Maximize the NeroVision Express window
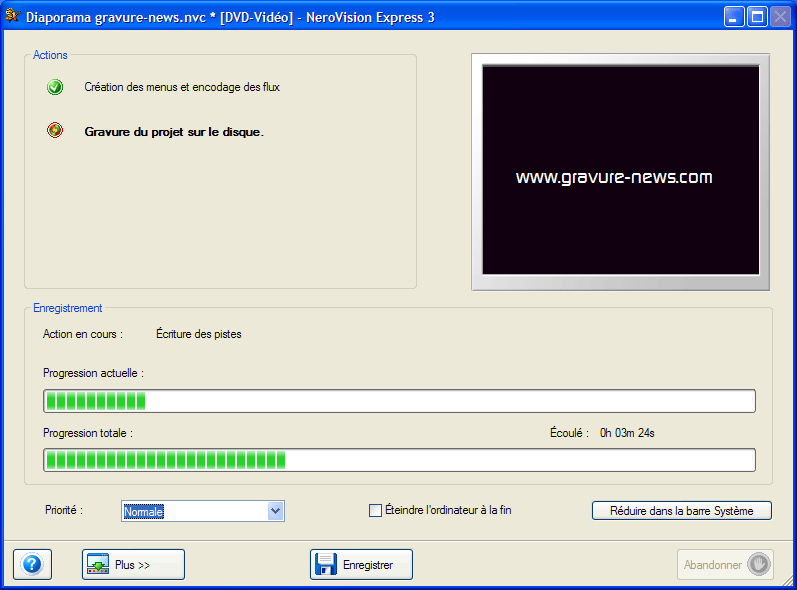797x590 pixels. click(757, 17)
